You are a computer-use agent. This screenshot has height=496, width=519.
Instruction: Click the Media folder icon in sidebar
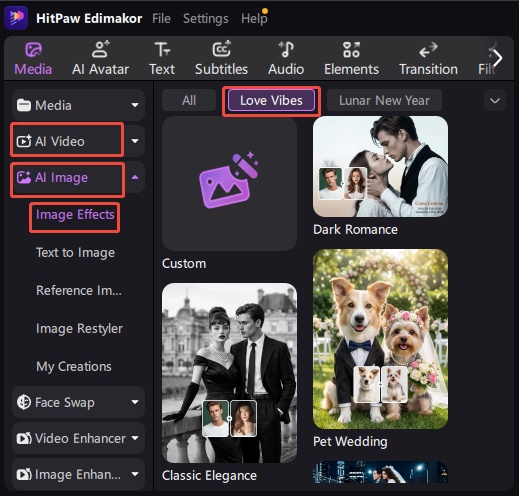pos(24,105)
